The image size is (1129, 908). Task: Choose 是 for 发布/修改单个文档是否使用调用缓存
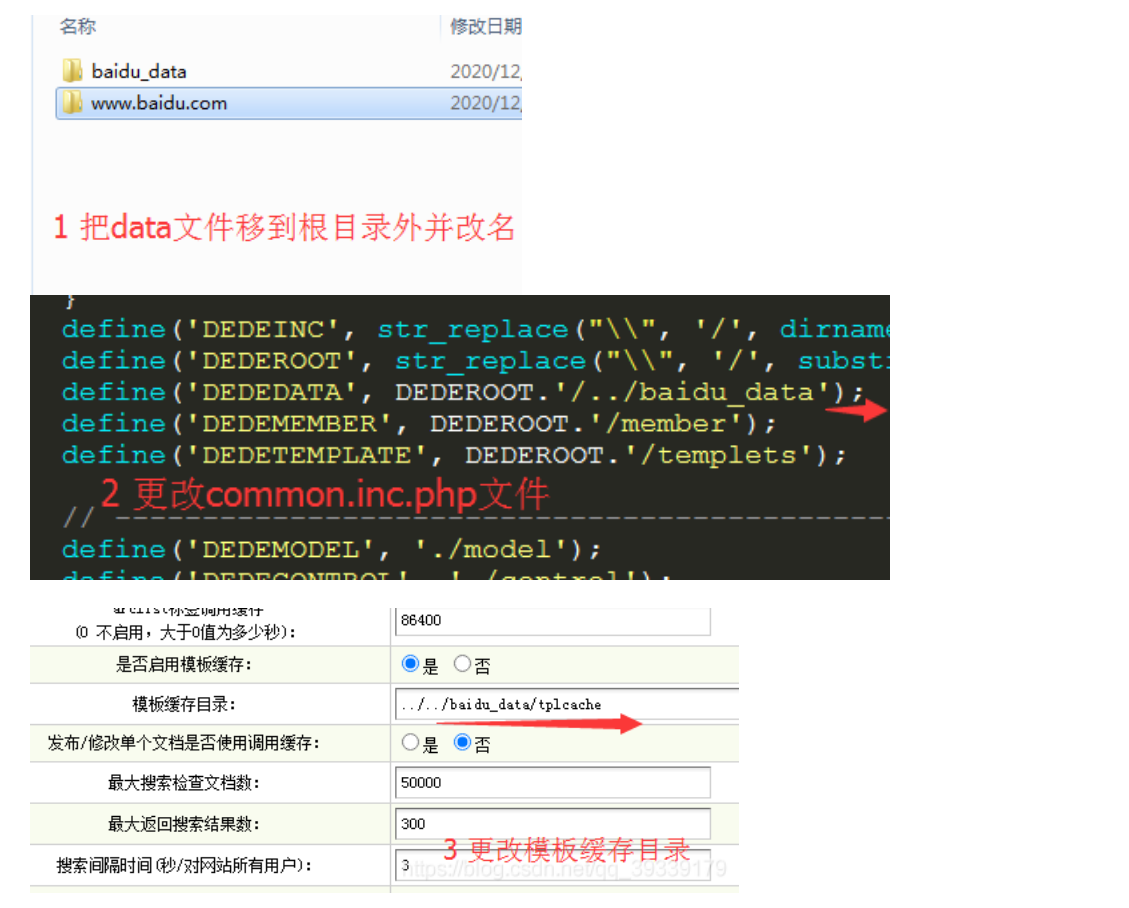point(410,743)
